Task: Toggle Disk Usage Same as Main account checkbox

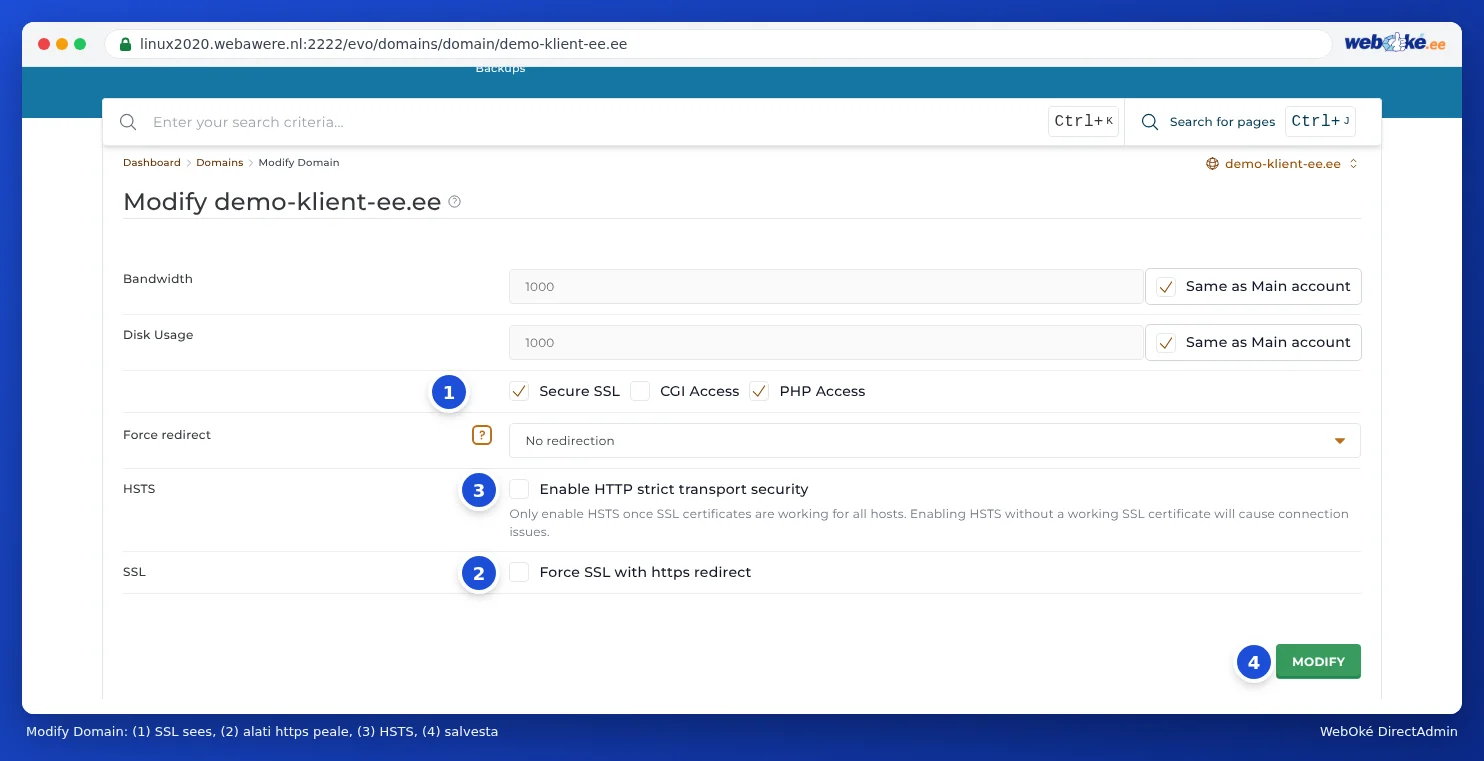Action: pyautogui.click(x=1166, y=343)
